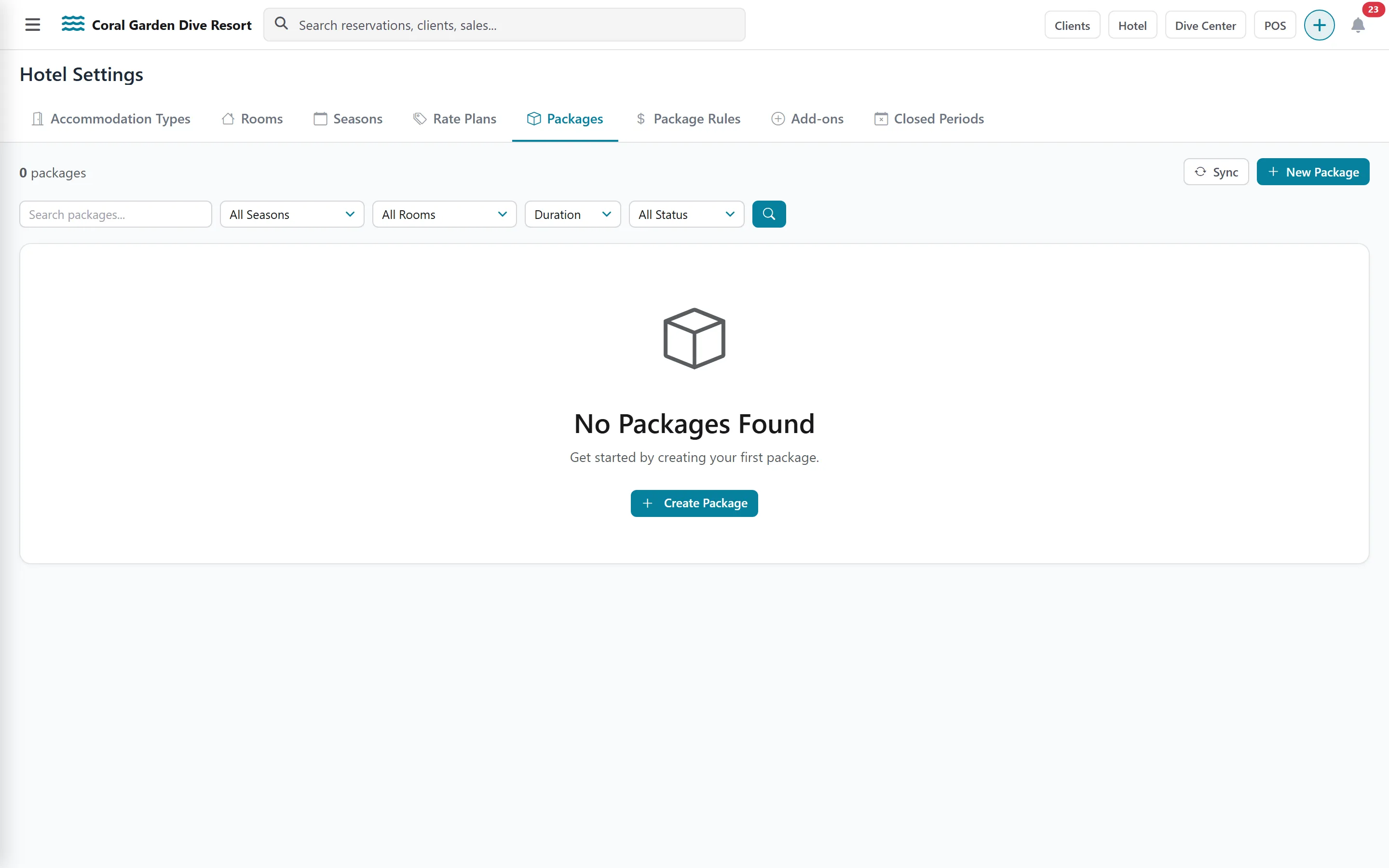Viewport: 1389px width, 868px height.
Task: Open the POS section
Action: point(1274,25)
